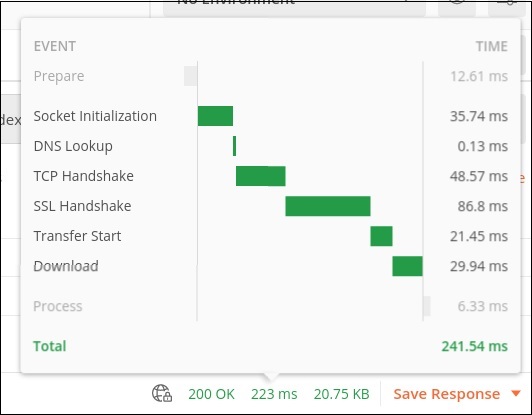Click the 200 OK status text

[x=211, y=394]
